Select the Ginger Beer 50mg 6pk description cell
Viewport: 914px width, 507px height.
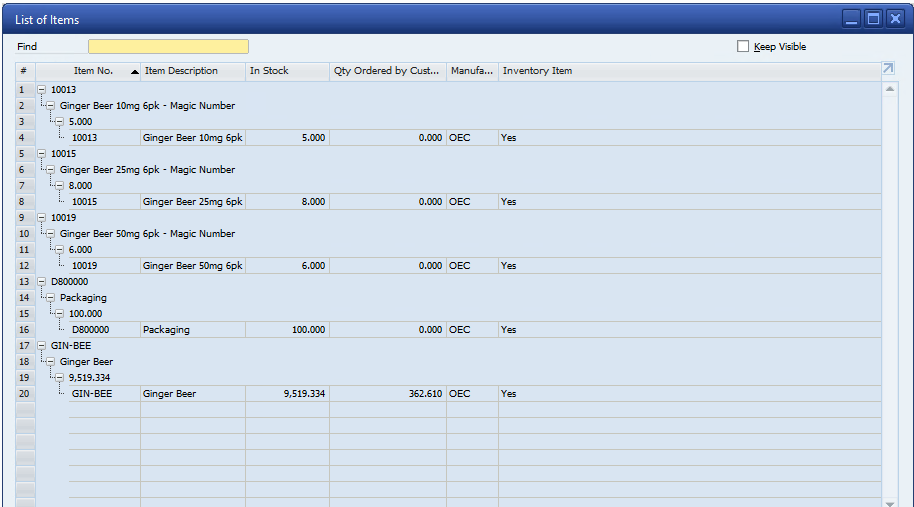pos(193,266)
